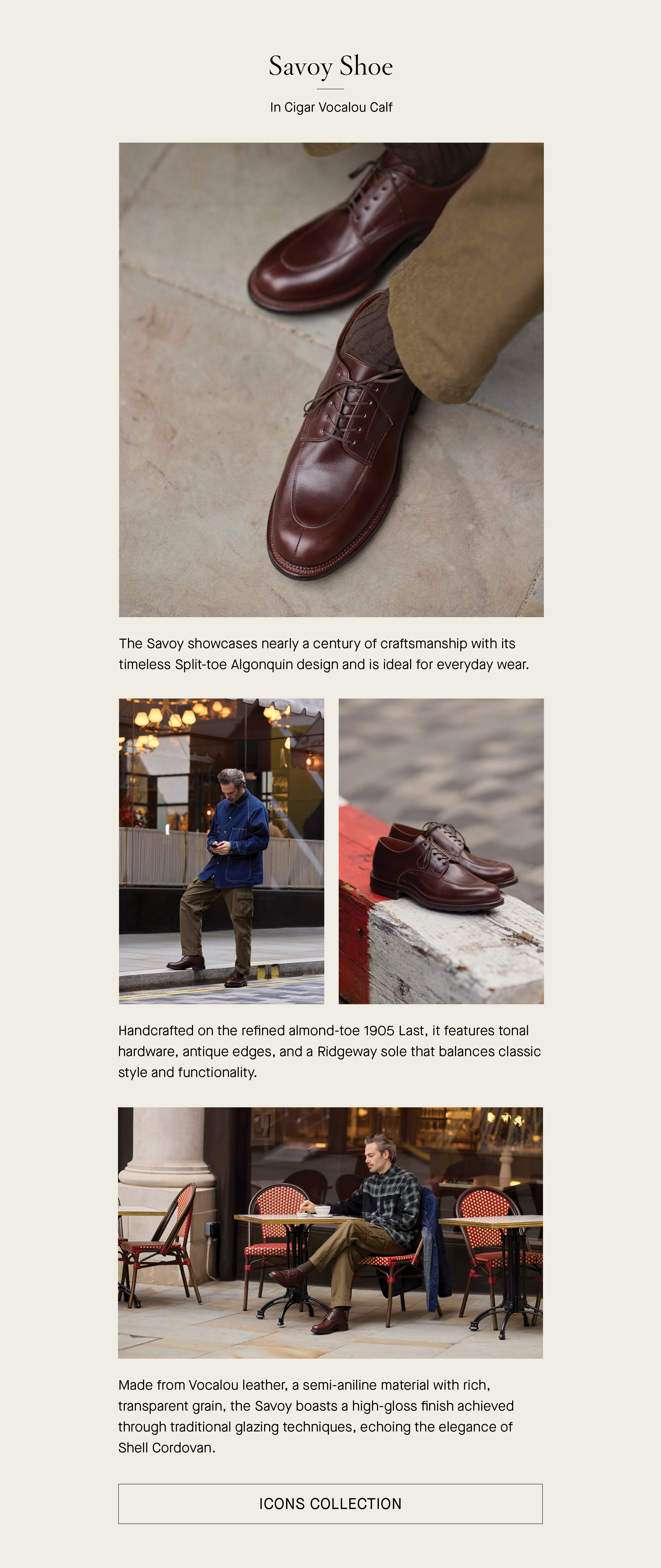View the cafe terrace photo with seated man
Screen dimensions: 661x1568
pos(330,1233)
